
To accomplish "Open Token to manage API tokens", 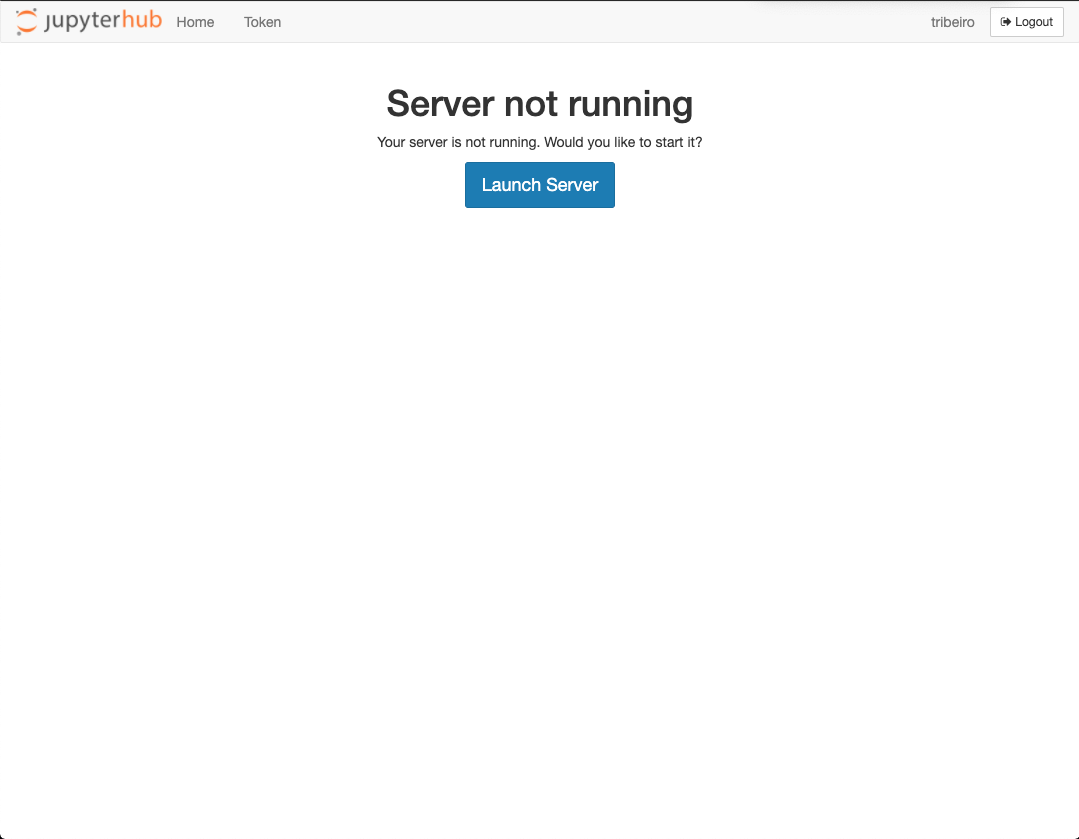I will (x=262, y=22).
